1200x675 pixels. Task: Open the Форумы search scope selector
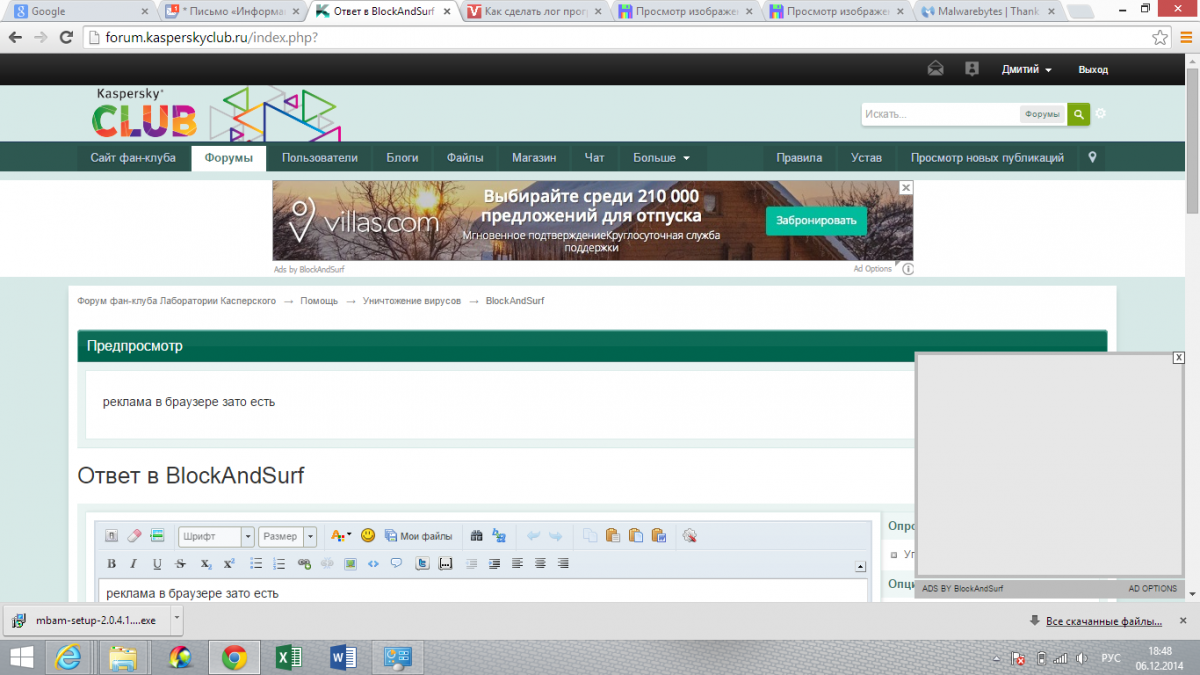[x=1042, y=114]
